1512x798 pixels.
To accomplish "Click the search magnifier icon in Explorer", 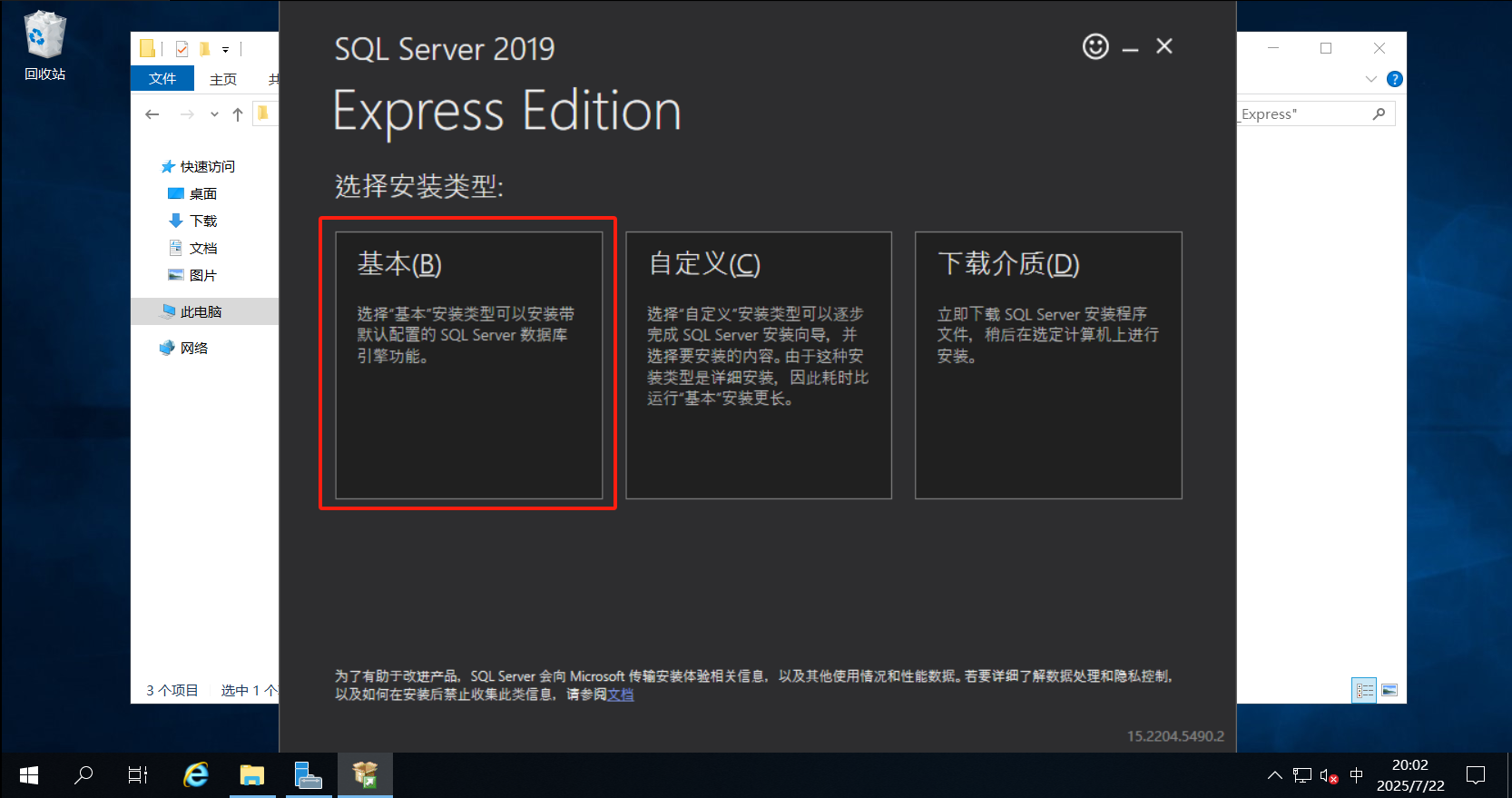I will [x=1379, y=114].
